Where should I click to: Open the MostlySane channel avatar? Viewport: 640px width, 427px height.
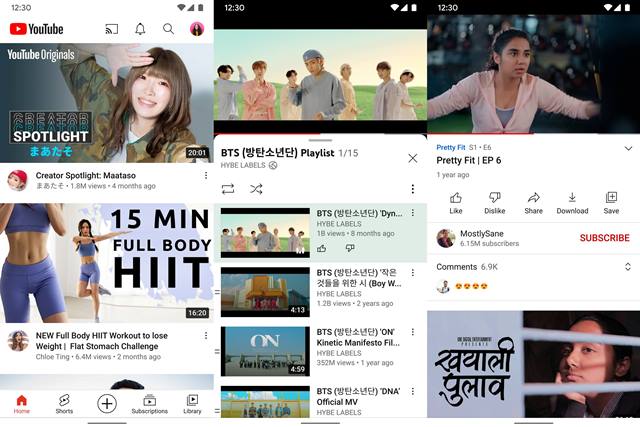(446, 238)
